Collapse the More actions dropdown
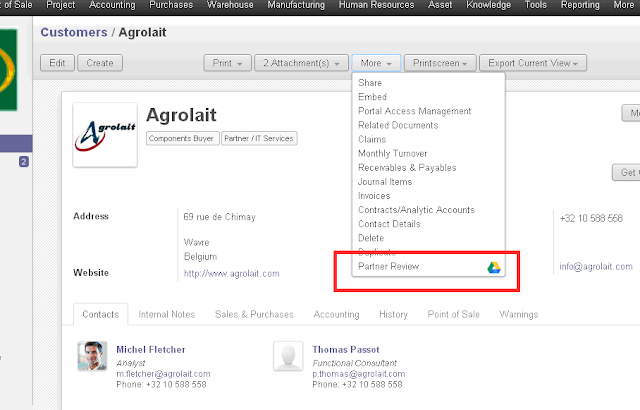The height and width of the screenshot is (410, 640). [376, 63]
